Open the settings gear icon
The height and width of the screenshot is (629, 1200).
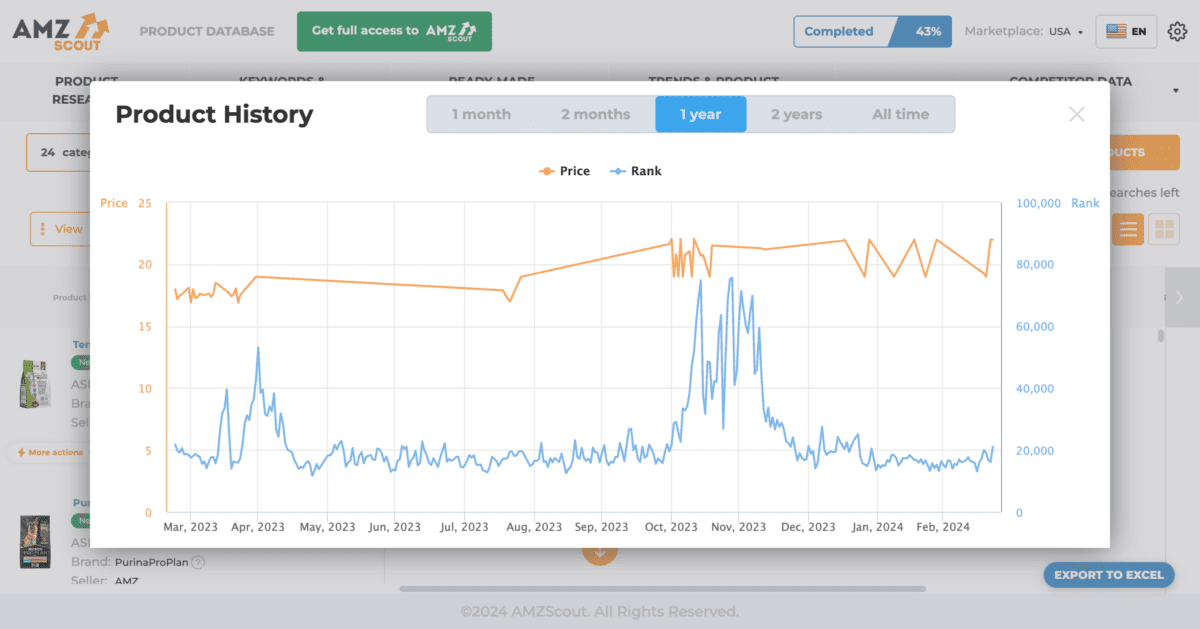coord(1176,31)
